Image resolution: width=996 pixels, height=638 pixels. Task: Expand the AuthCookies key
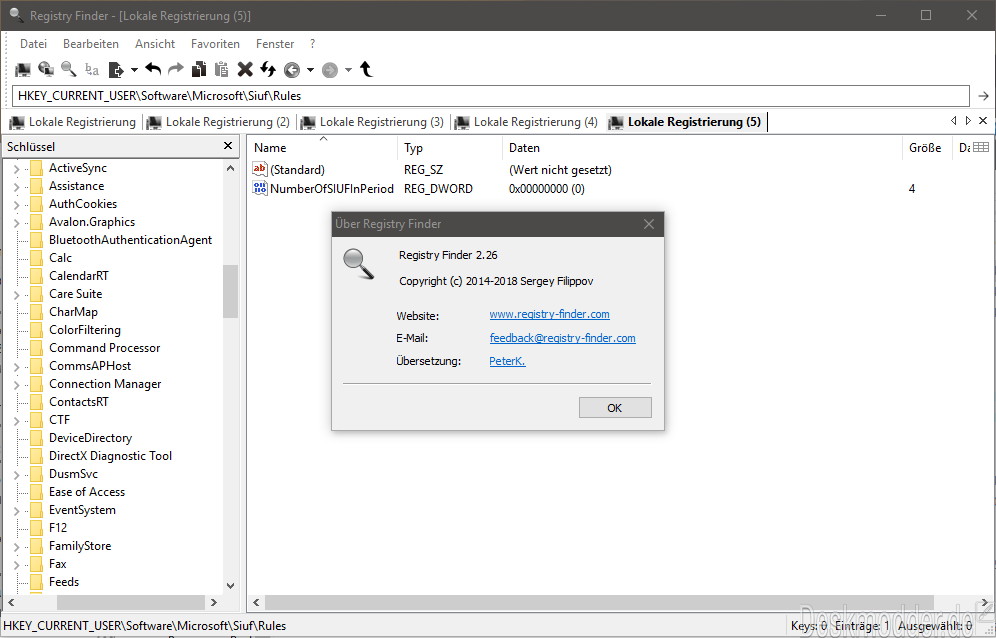click(x=17, y=205)
